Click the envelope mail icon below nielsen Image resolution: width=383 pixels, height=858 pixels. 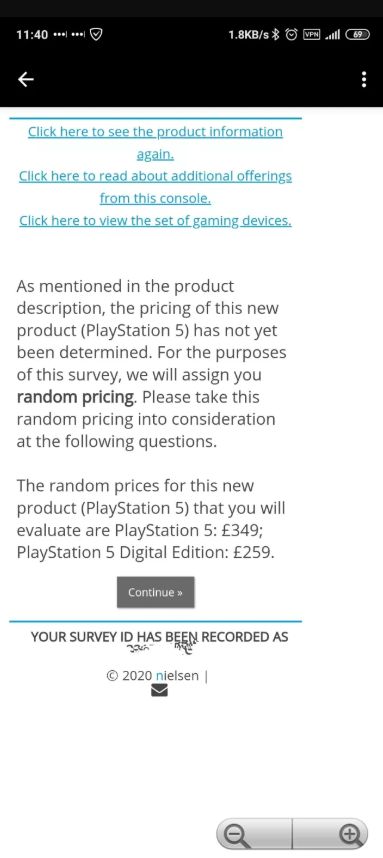(x=159, y=691)
